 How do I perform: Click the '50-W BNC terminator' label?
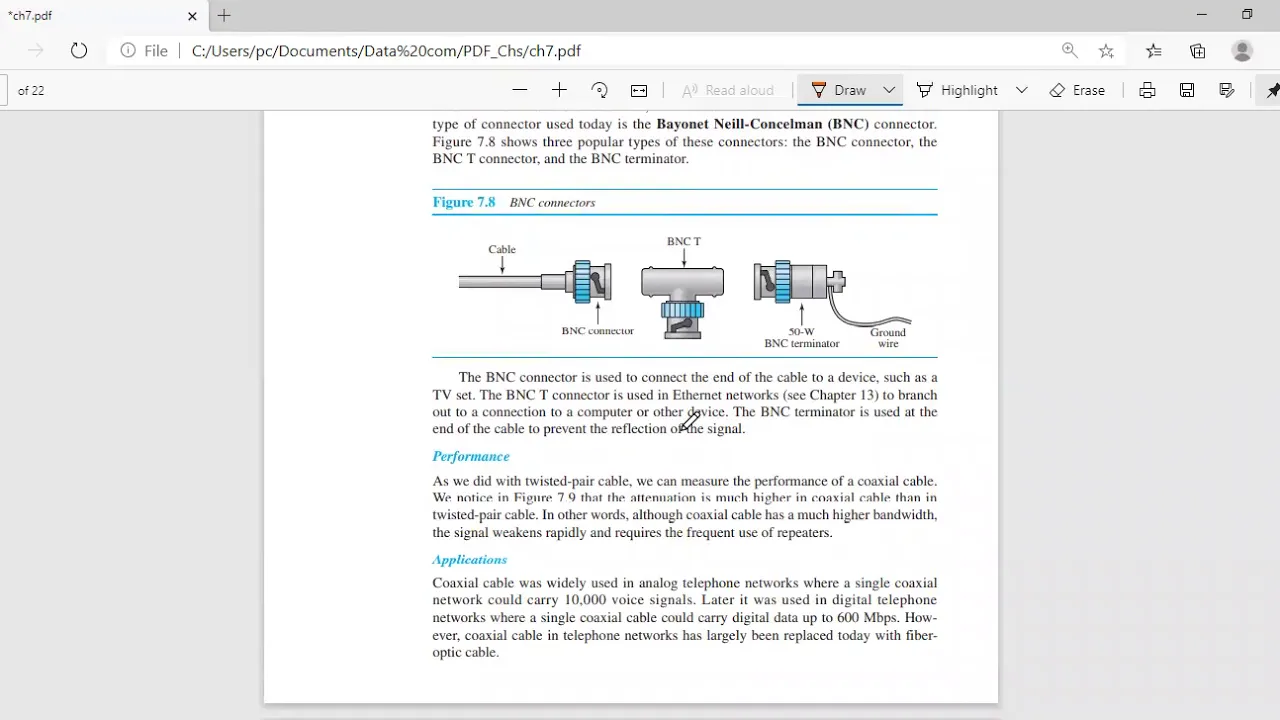(x=802, y=337)
